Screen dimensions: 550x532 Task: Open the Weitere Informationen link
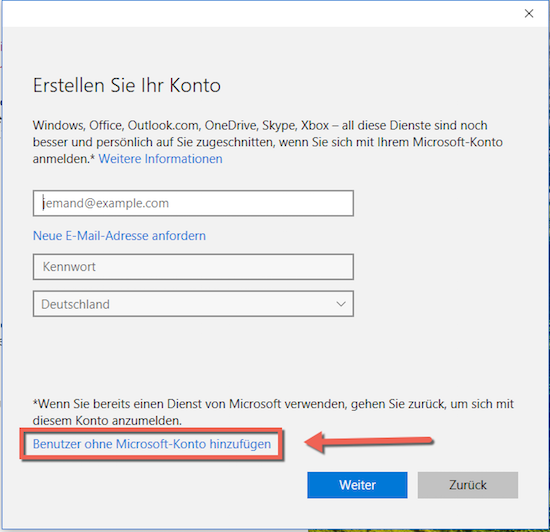160,159
